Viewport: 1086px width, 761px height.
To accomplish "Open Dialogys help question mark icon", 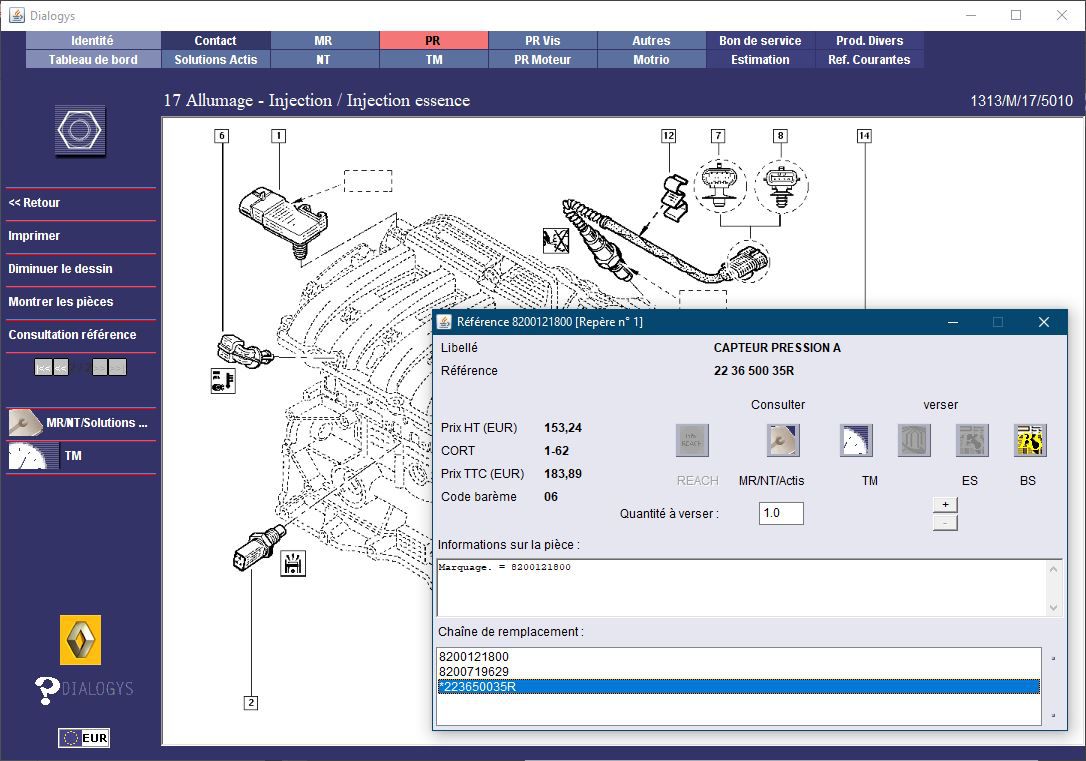I will (46, 690).
